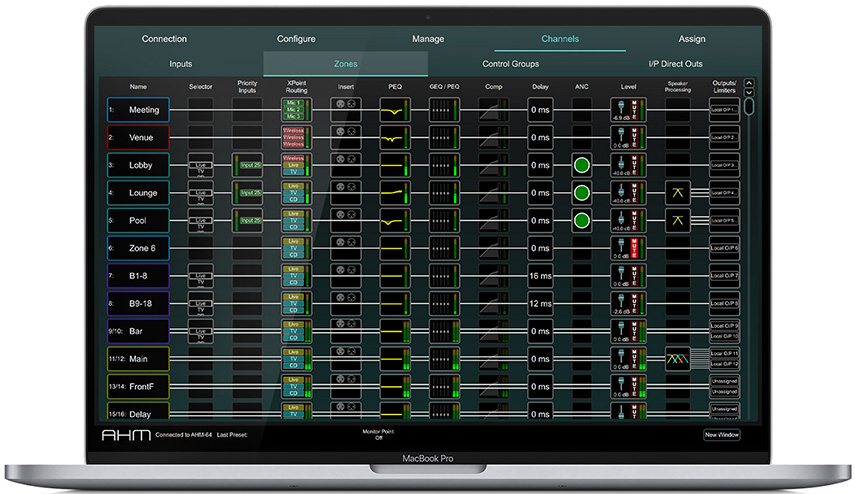Click the New Window button

722,435
